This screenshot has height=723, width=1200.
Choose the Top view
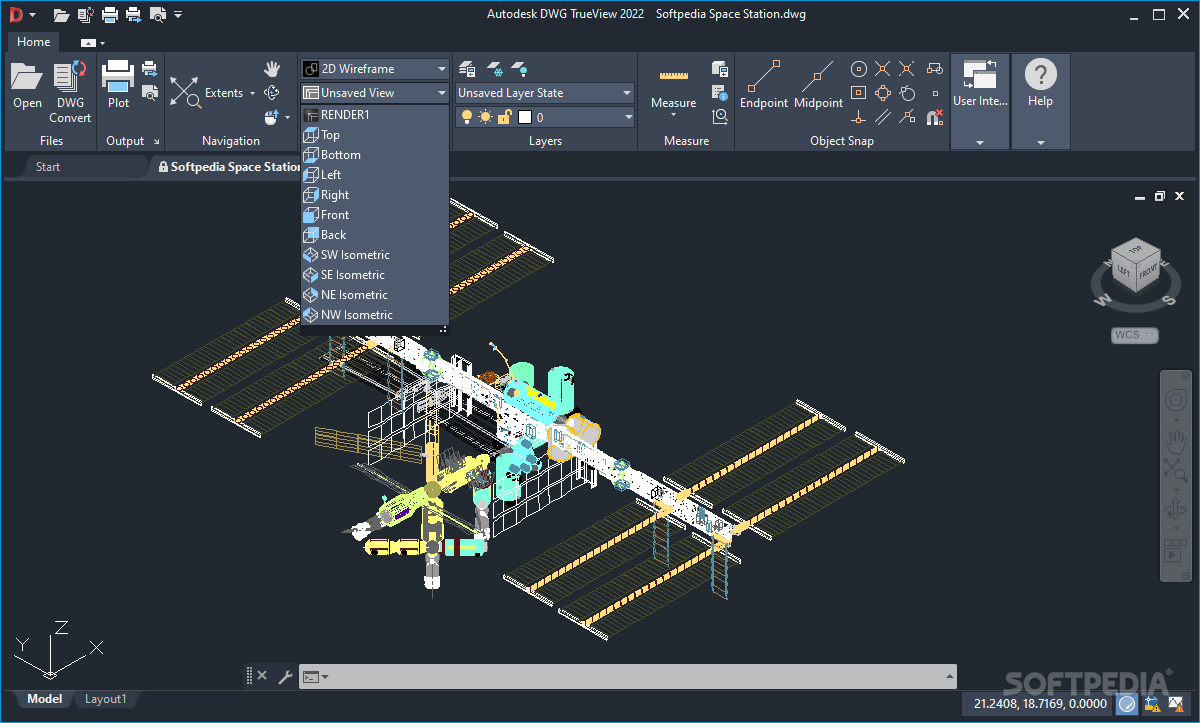374,135
